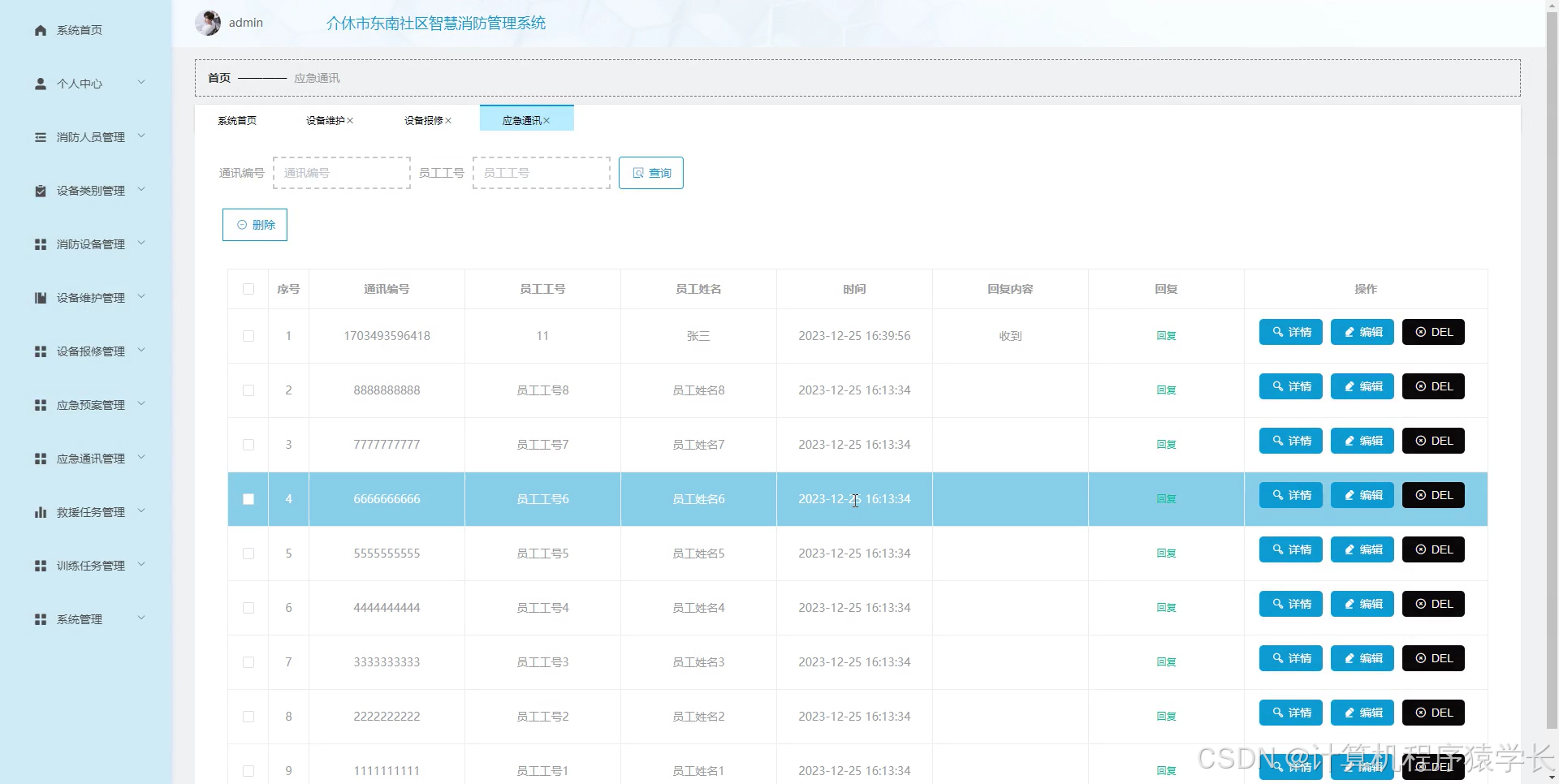Click the 查询 search button

pyautogui.click(x=651, y=173)
